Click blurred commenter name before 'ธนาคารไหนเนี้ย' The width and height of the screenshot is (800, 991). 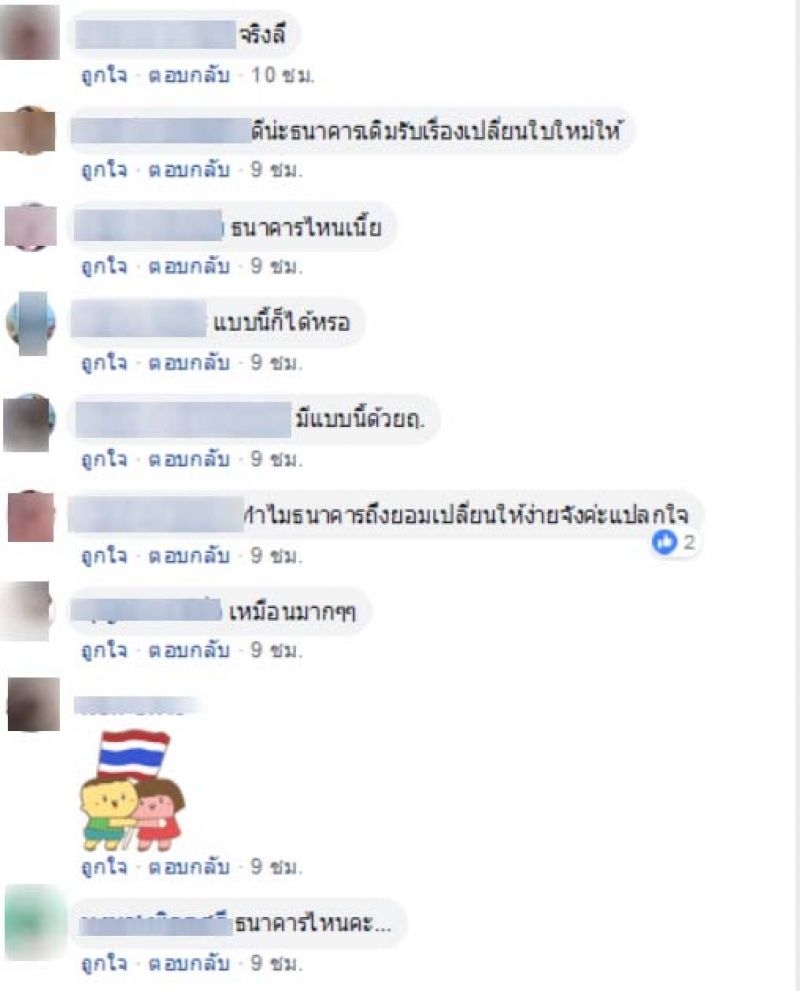[148, 226]
